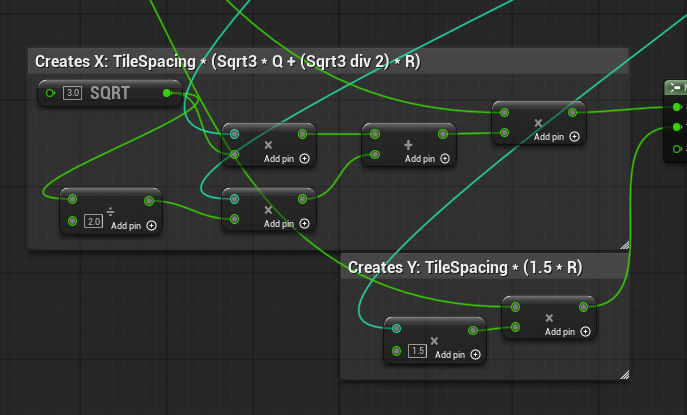The width and height of the screenshot is (687, 415).
Task: Click upper input pin of final Creates Y multiply
Action: point(515,307)
